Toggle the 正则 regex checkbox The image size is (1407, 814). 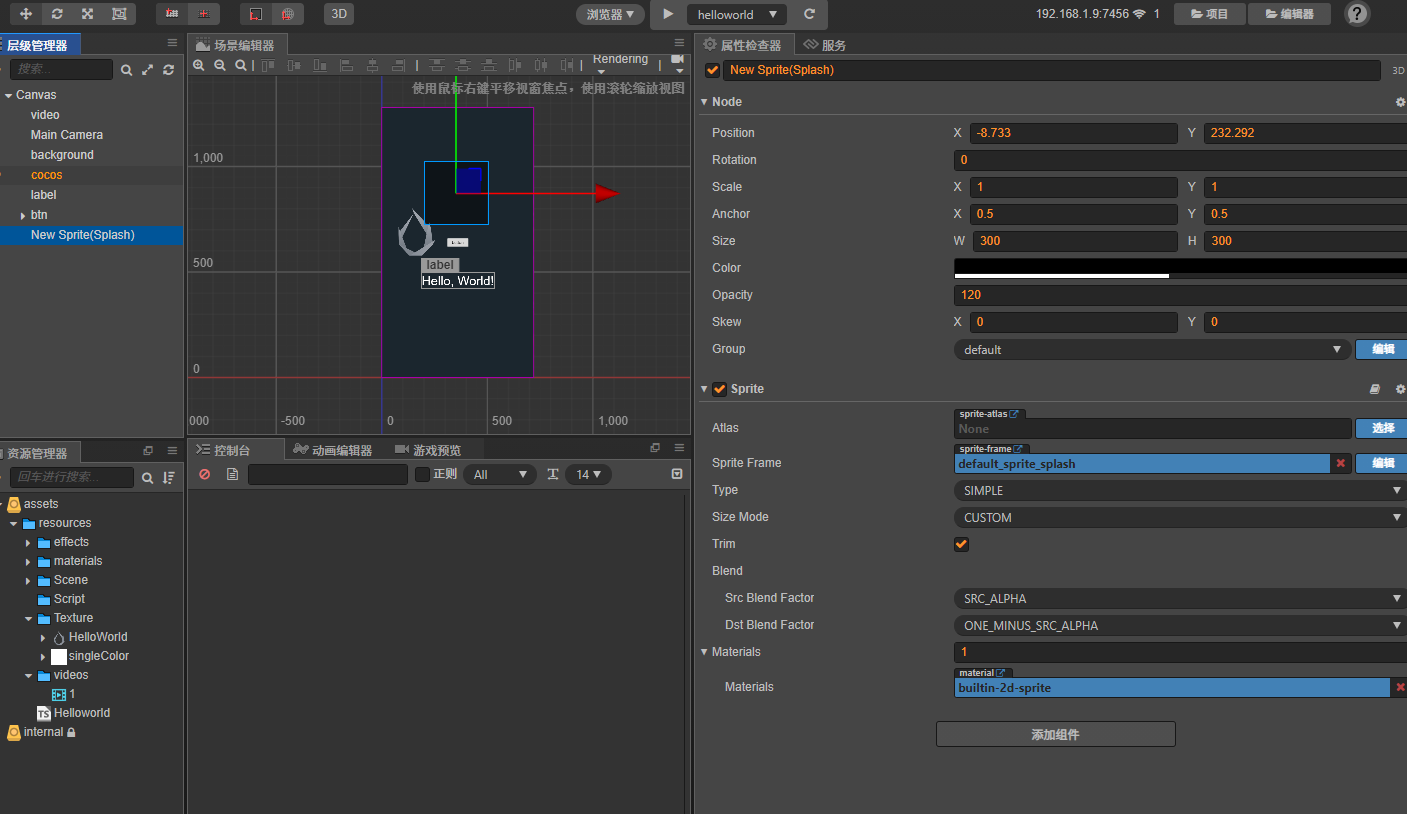tap(422, 474)
